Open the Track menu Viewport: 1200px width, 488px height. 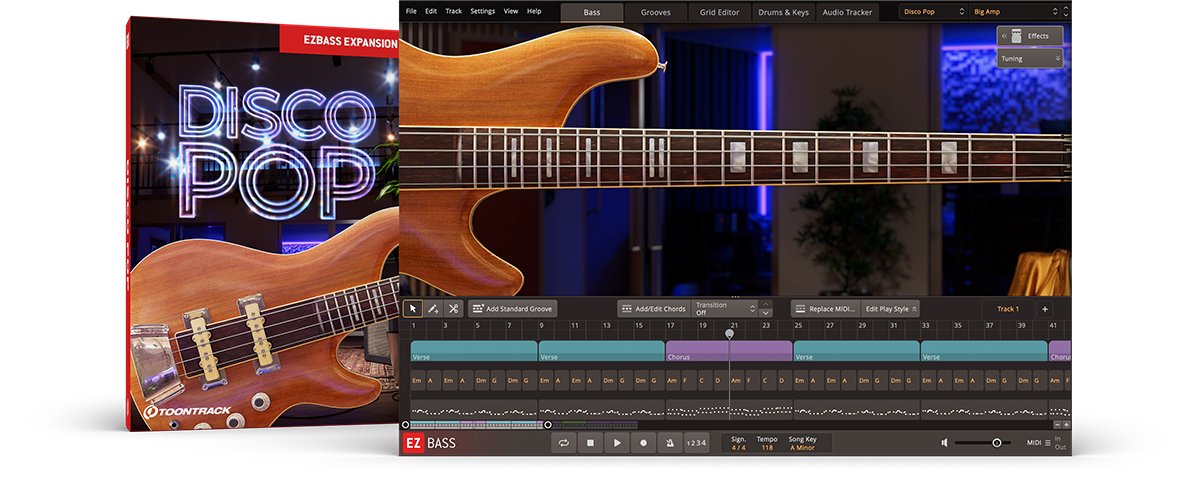click(x=453, y=11)
